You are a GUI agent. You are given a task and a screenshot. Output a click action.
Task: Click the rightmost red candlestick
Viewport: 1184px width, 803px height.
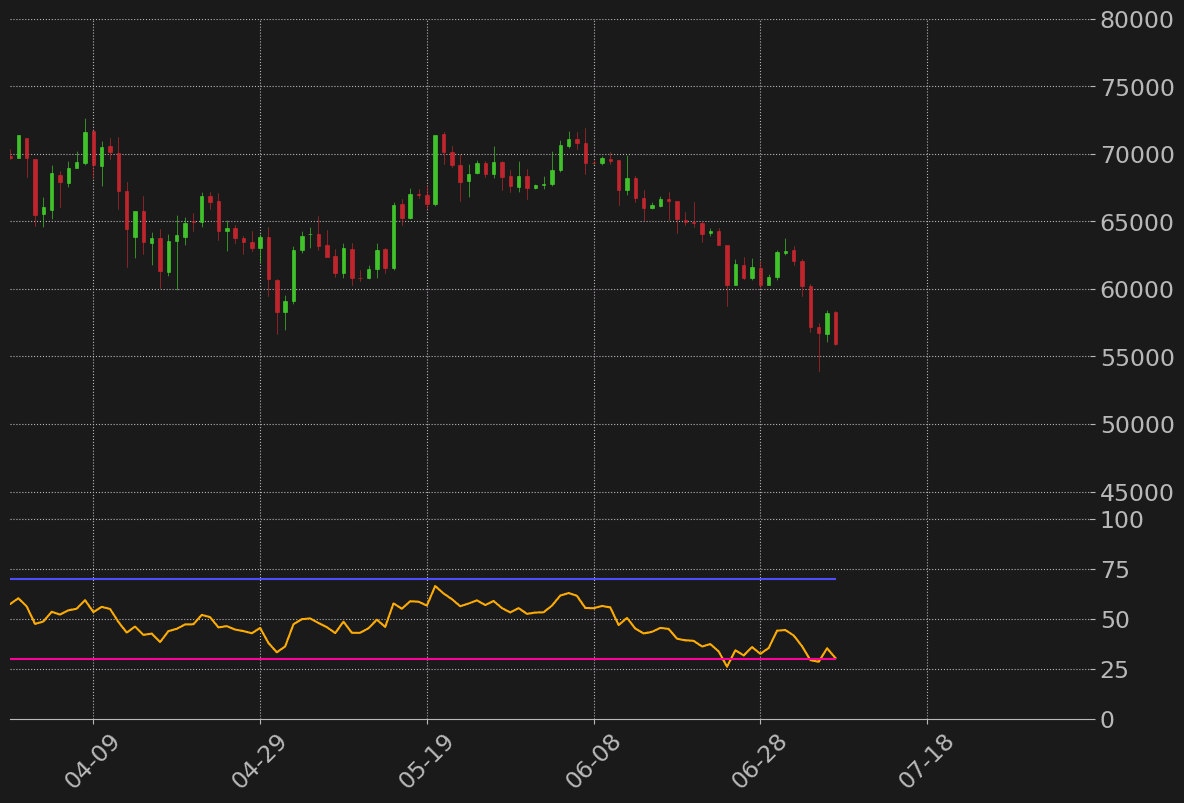pos(835,328)
